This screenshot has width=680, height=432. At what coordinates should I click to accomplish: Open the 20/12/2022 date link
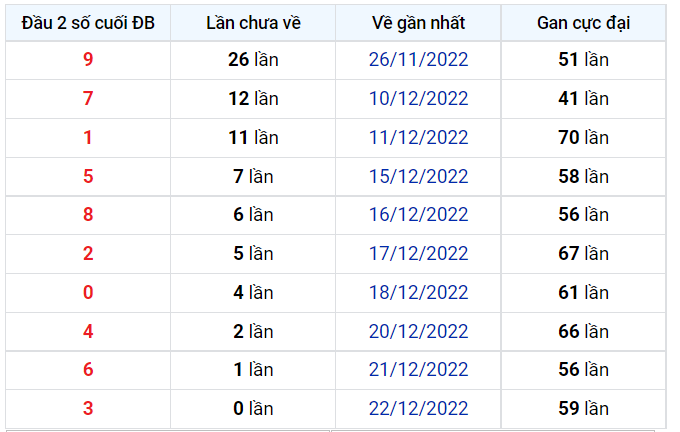click(x=418, y=332)
